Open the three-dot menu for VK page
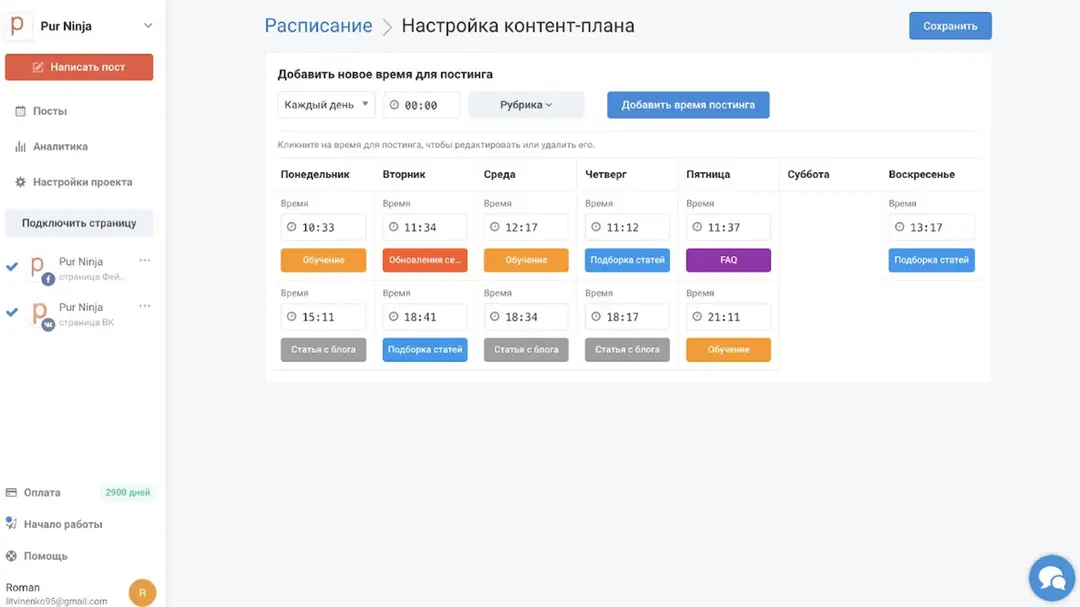1080x607 pixels. click(x=145, y=306)
